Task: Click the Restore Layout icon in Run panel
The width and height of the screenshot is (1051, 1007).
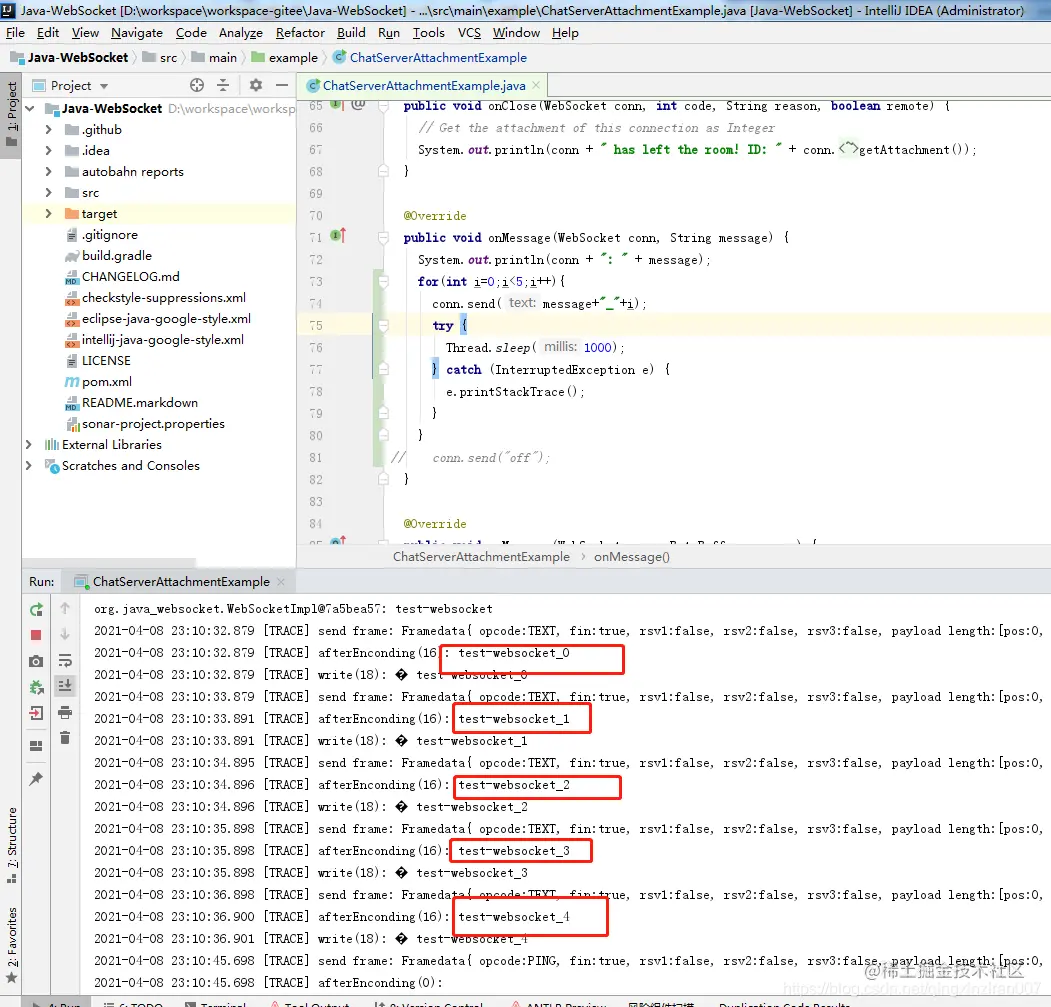Action: pos(36,746)
